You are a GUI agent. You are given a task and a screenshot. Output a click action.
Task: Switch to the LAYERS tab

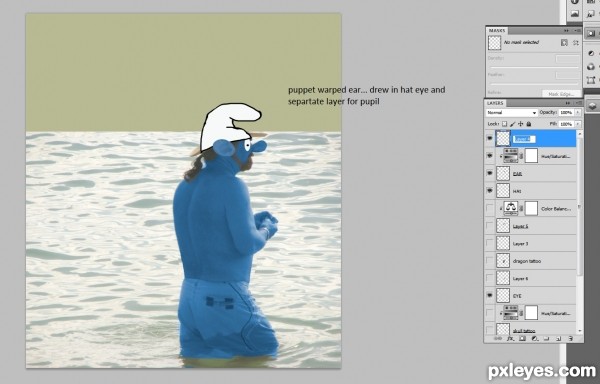coord(495,103)
